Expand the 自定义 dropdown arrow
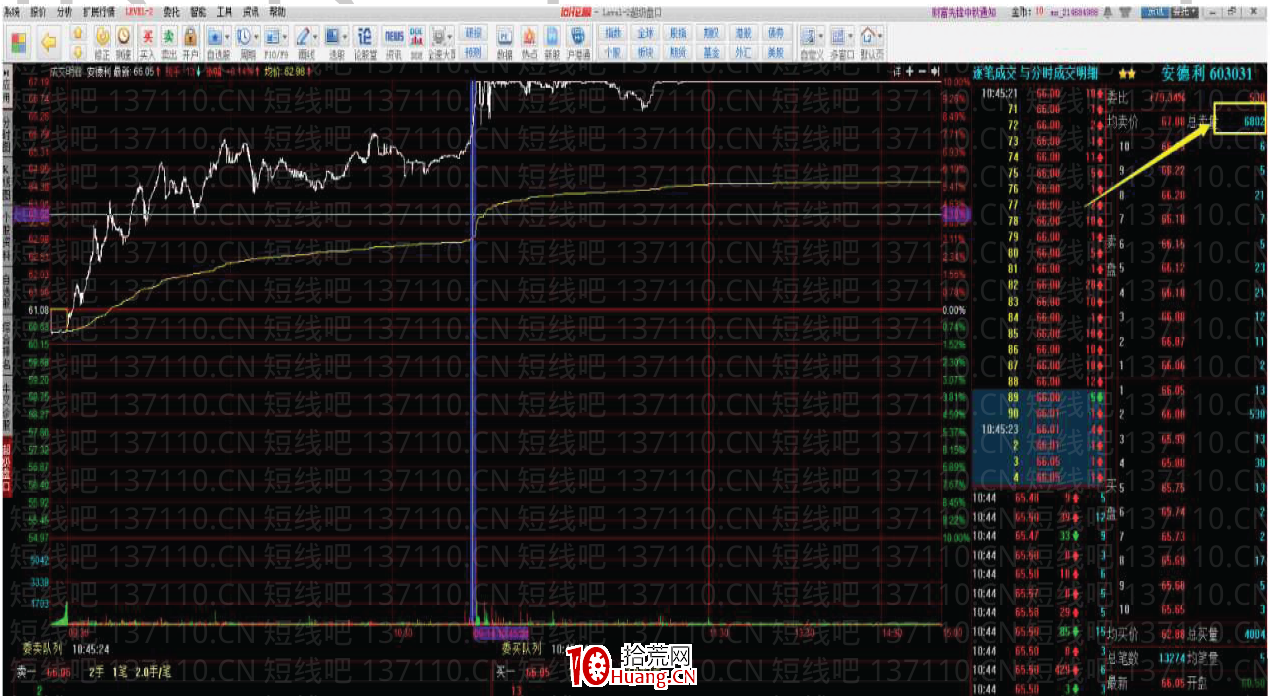 pyautogui.click(x=821, y=36)
